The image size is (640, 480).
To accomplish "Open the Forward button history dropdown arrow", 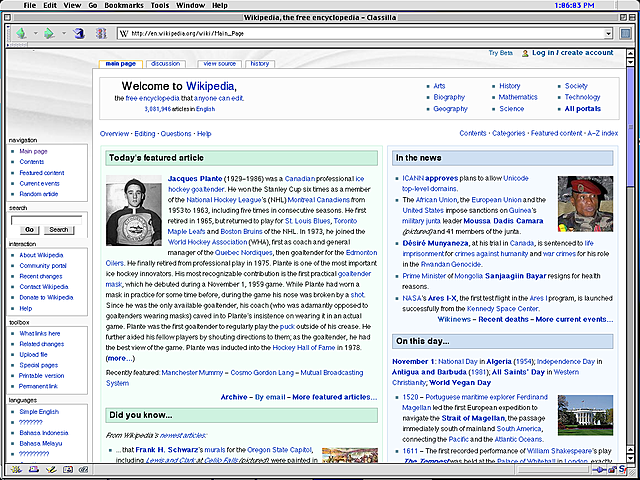I will point(64,33).
